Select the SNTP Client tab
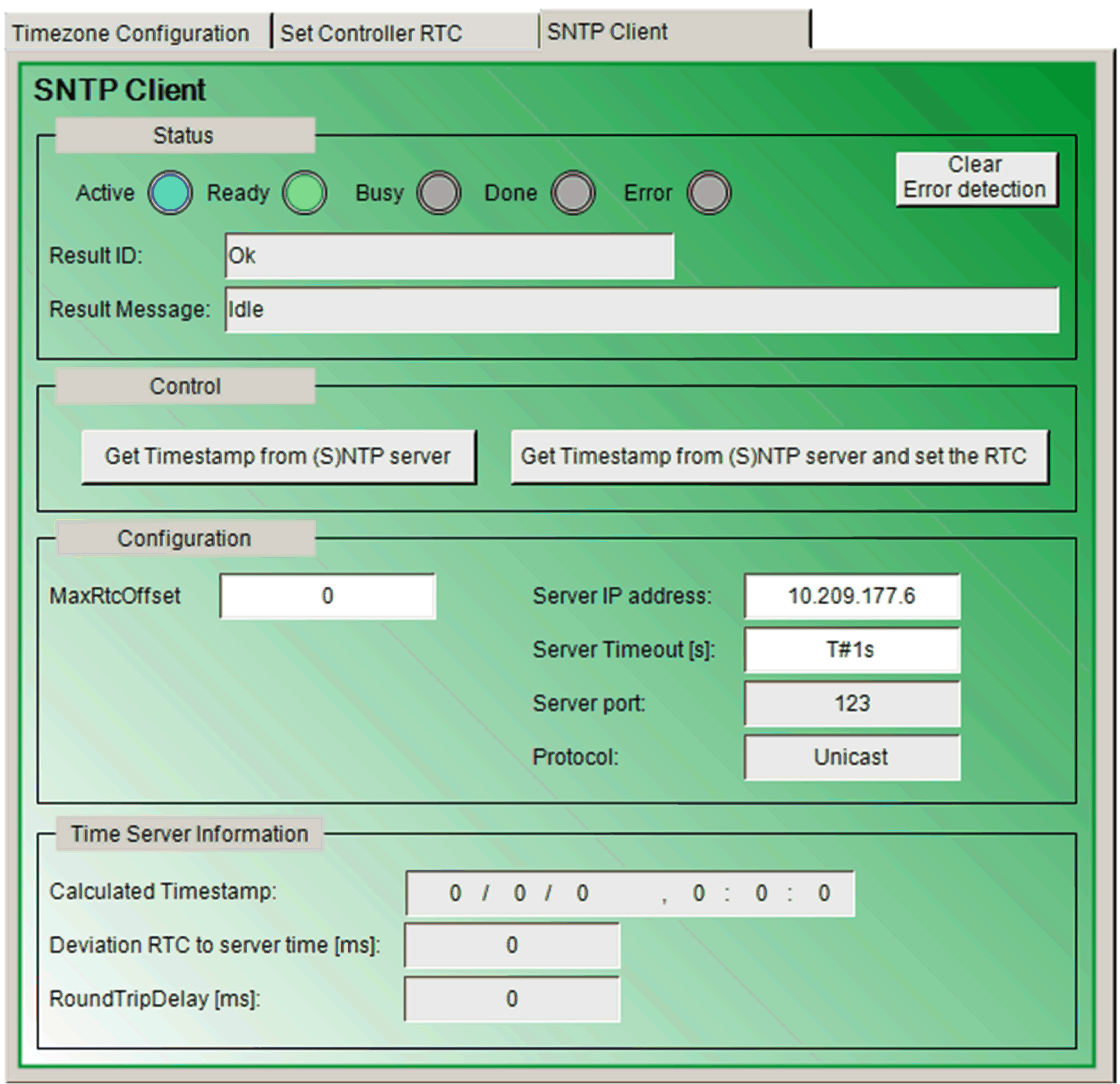The width and height of the screenshot is (1120, 1084). (675, 30)
